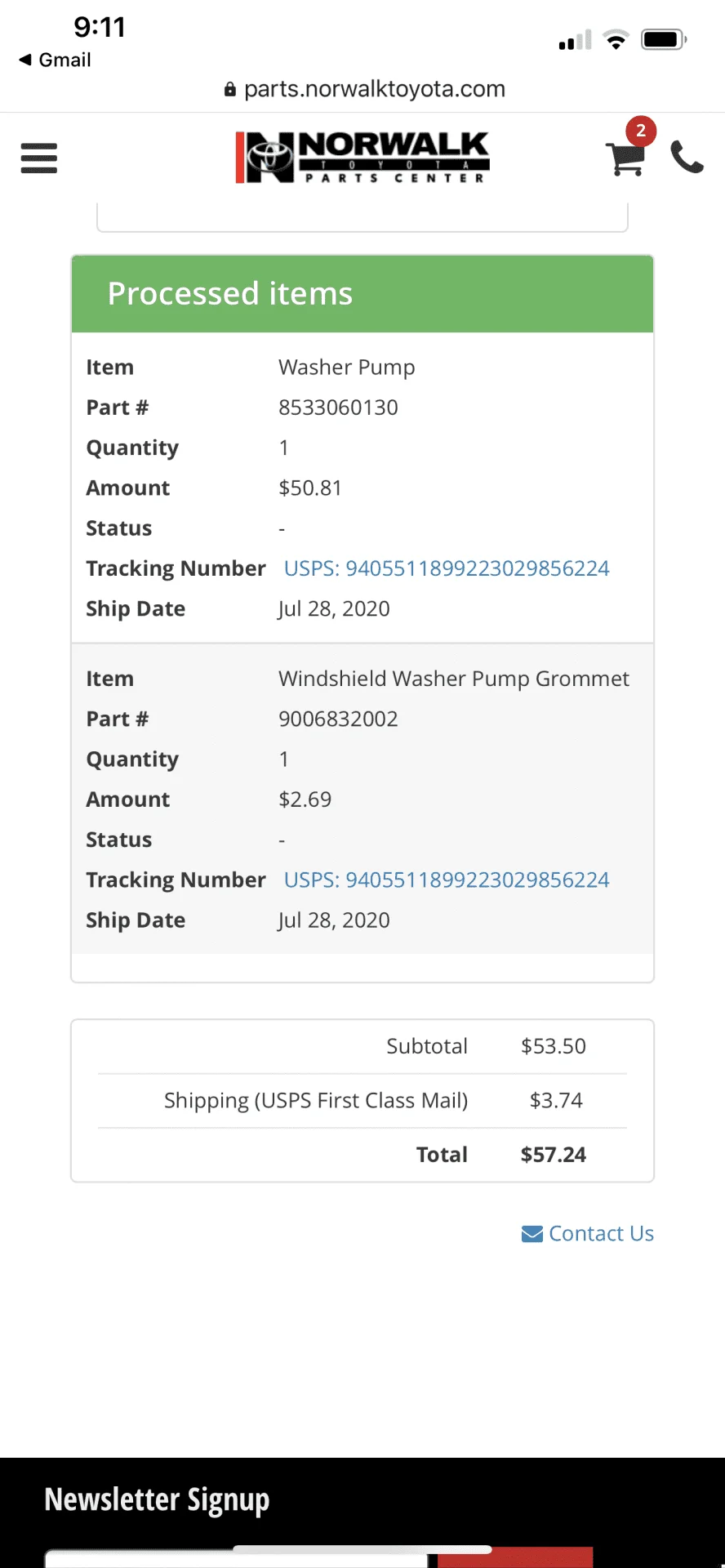Open the shopping cart
725x1568 pixels.
click(x=625, y=159)
